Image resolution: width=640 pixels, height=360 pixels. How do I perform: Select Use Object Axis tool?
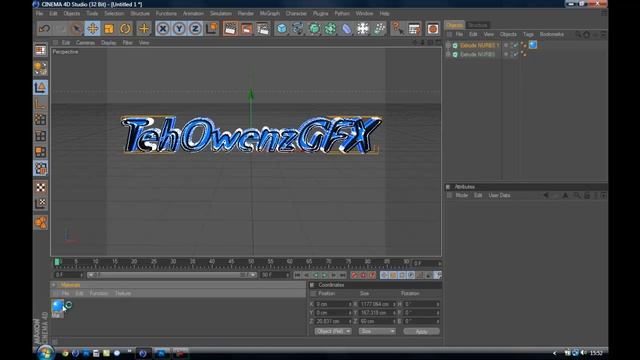pos(40,103)
